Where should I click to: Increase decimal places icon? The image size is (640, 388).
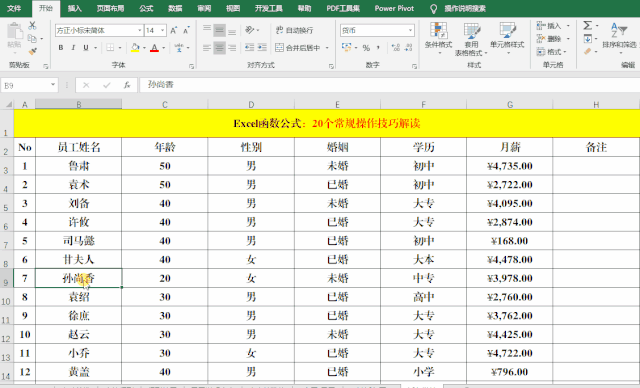396,48
